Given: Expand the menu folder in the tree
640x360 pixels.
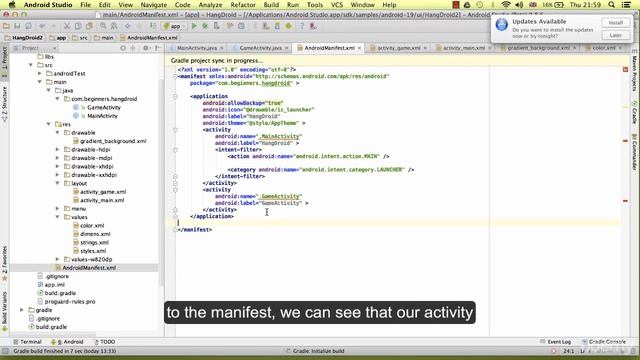Looking at the screenshot, I should tap(58, 209).
